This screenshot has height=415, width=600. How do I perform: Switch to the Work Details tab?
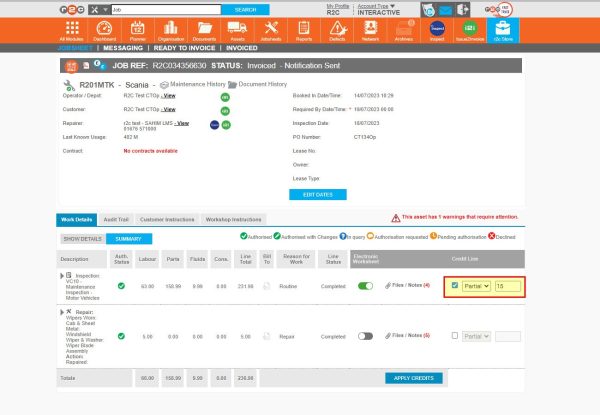tap(77, 220)
